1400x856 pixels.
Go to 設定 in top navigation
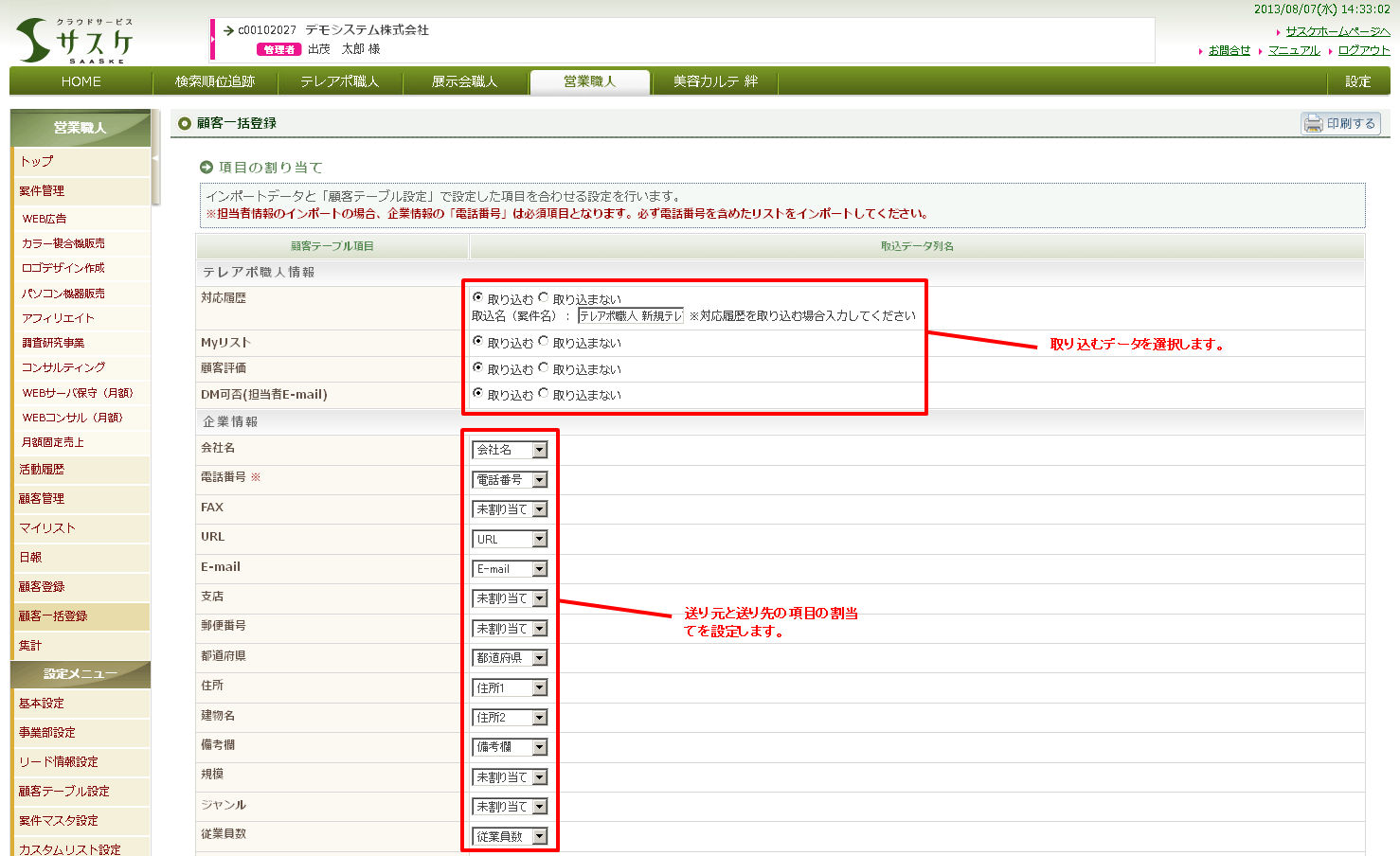(1357, 81)
